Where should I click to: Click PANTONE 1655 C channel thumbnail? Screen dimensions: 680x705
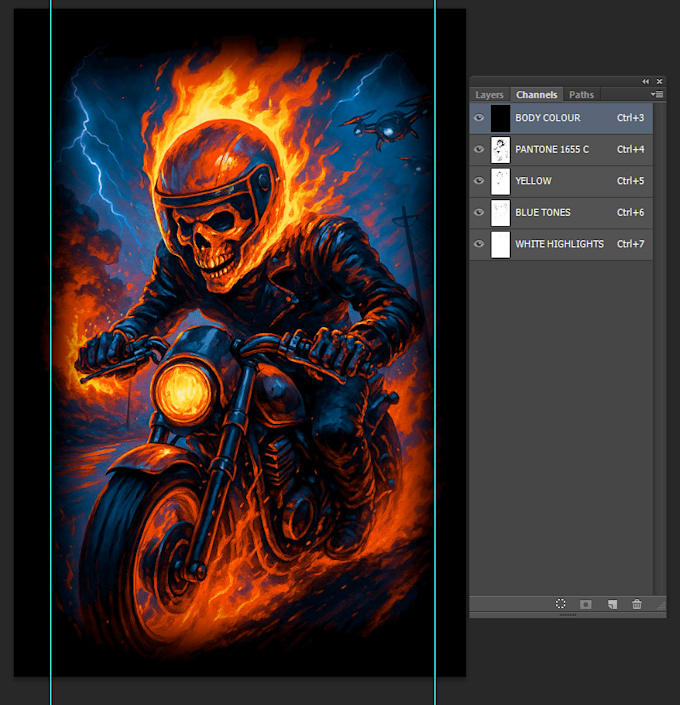[x=501, y=150]
